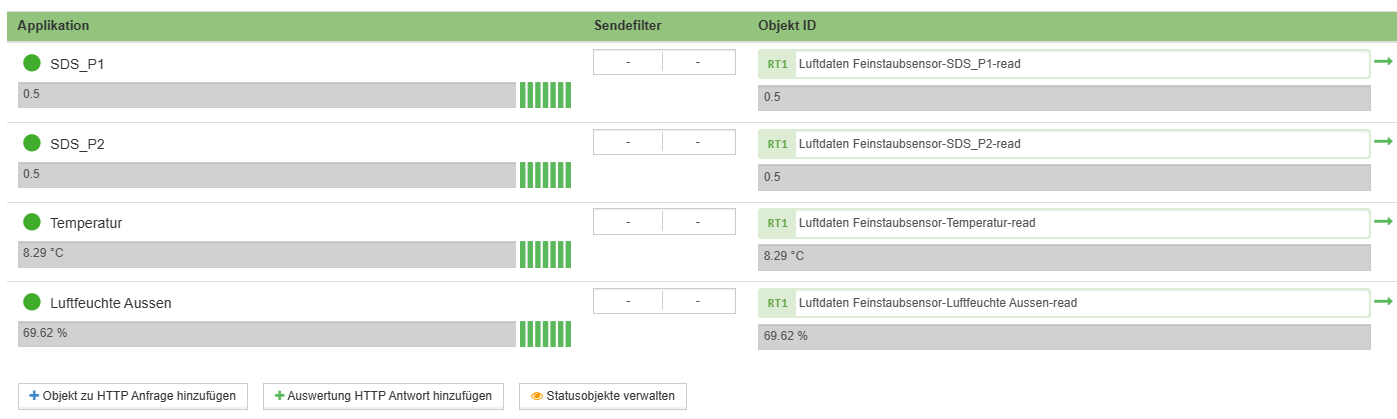Open the Sendefilter field for SDS_P1
Viewport: 1397px width, 419px height.
[x=664, y=62]
